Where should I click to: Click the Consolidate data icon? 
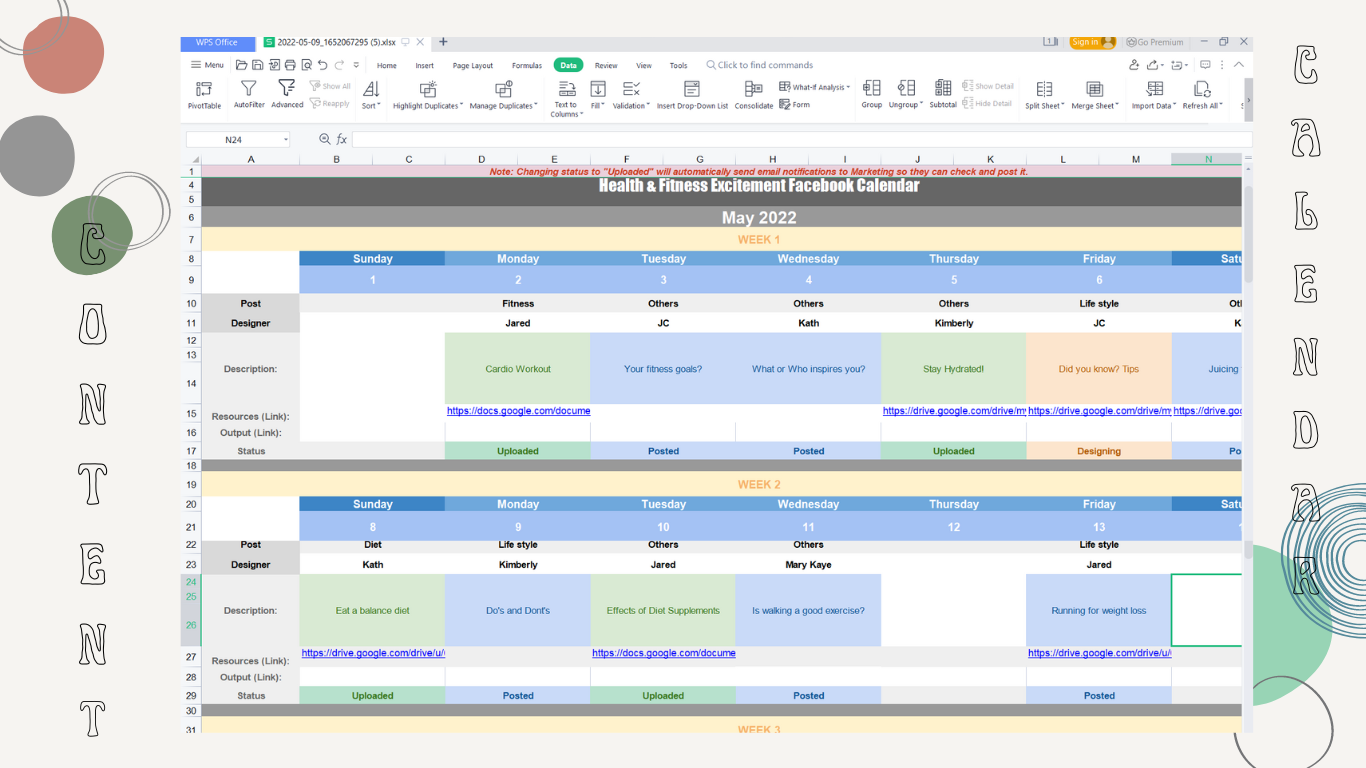[754, 95]
